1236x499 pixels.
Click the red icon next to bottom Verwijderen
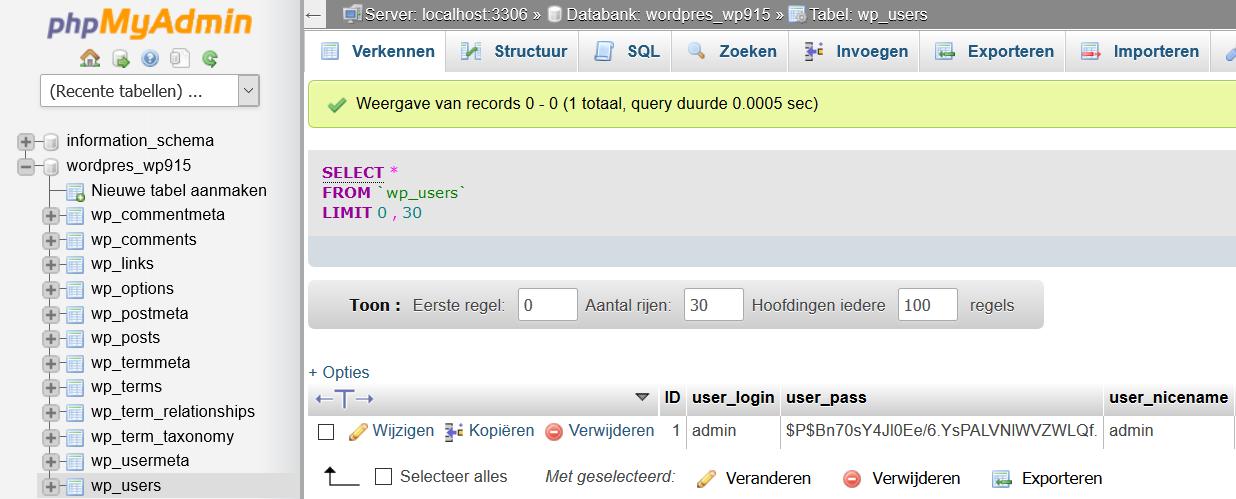tap(852, 479)
